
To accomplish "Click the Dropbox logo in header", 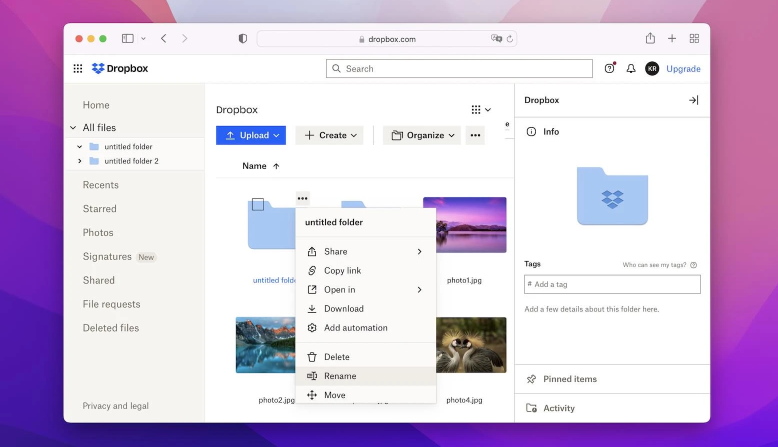I will click(120, 68).
